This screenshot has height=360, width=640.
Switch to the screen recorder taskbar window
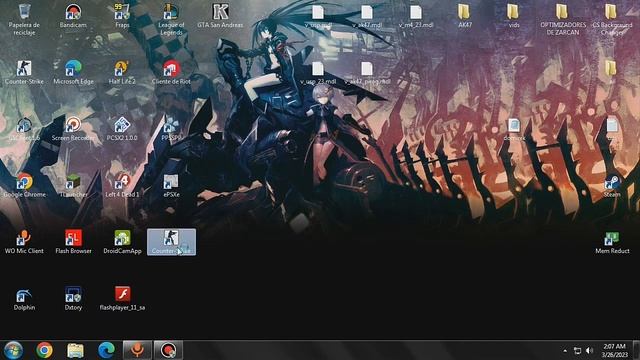tap(168, 350)
